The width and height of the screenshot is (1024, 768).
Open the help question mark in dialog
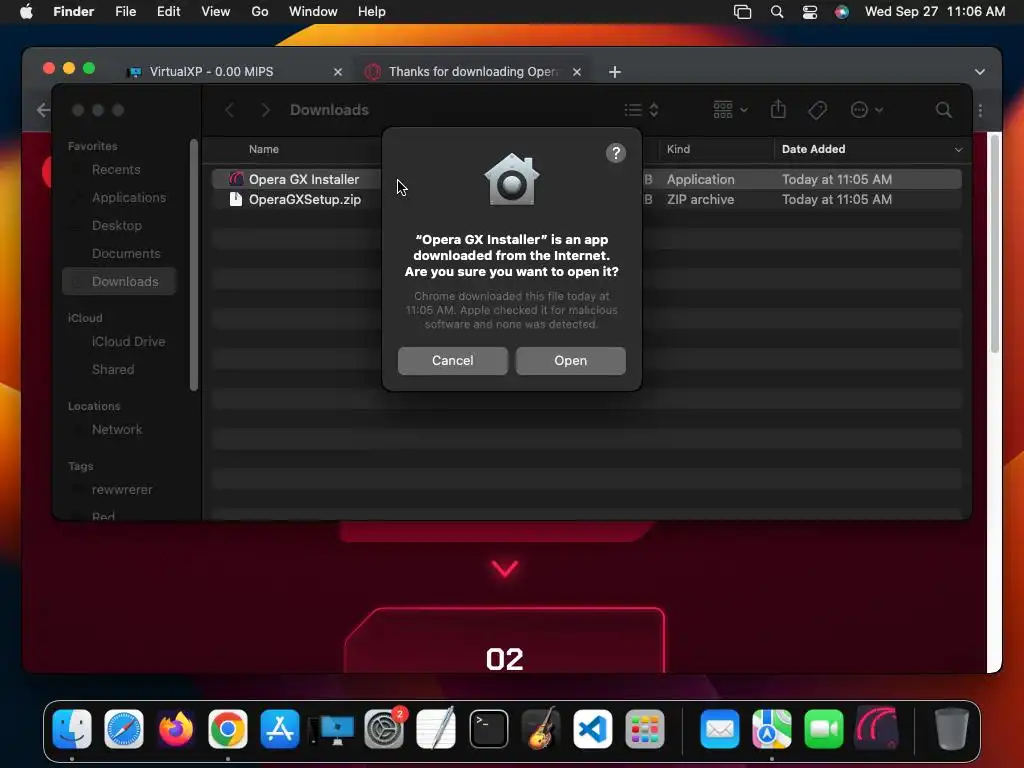tap(615, 153)
